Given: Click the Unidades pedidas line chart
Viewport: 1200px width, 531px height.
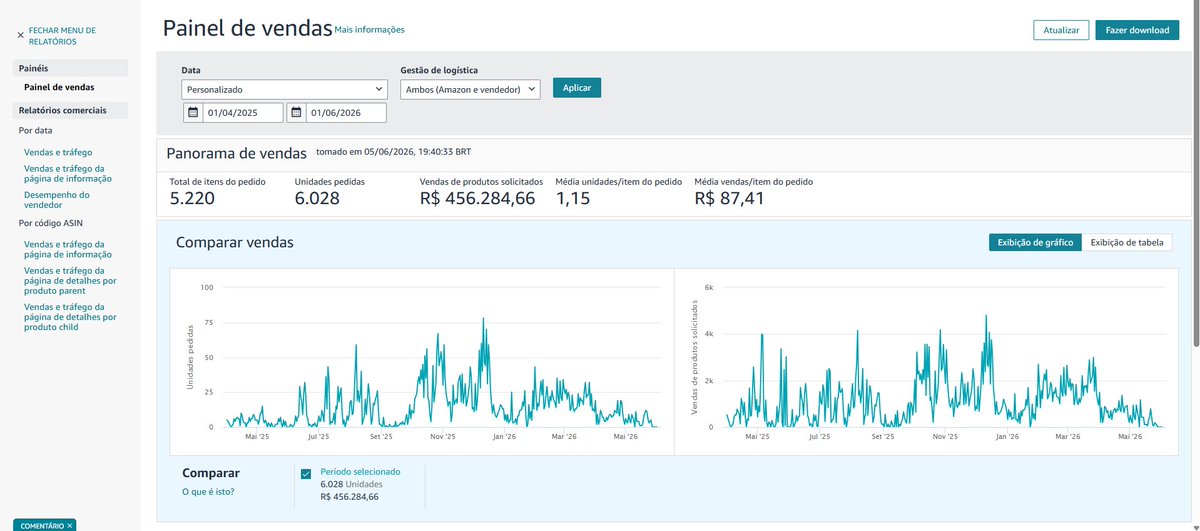Looking at the screenshot, I should tap(421, 360).
